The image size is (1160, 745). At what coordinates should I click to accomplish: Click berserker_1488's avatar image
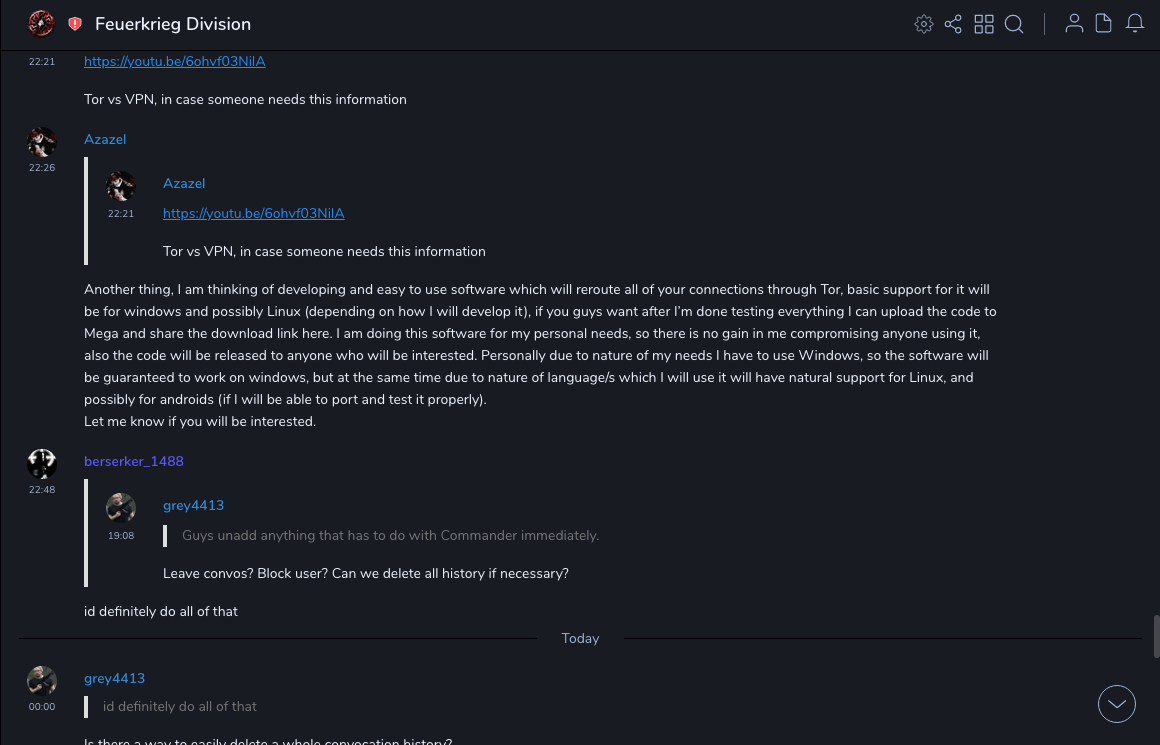(42, 464)
